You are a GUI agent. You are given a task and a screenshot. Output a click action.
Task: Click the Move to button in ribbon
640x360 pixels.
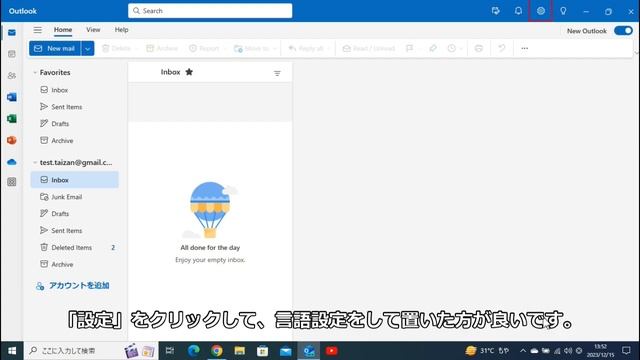pyautogui.click(x=252, y=49)
